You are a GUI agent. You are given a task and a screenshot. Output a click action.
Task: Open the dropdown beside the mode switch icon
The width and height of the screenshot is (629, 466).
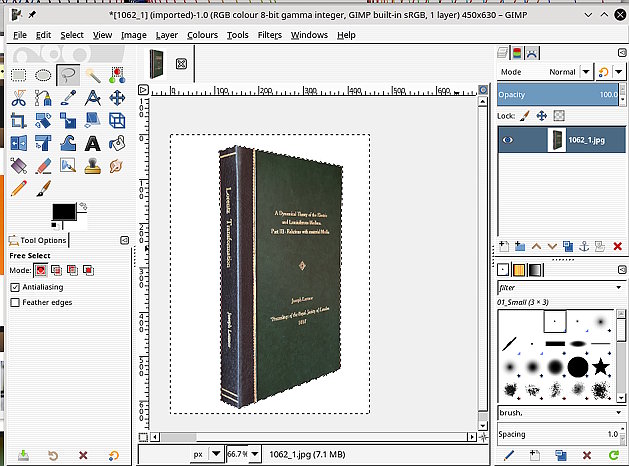pos(619,72)
